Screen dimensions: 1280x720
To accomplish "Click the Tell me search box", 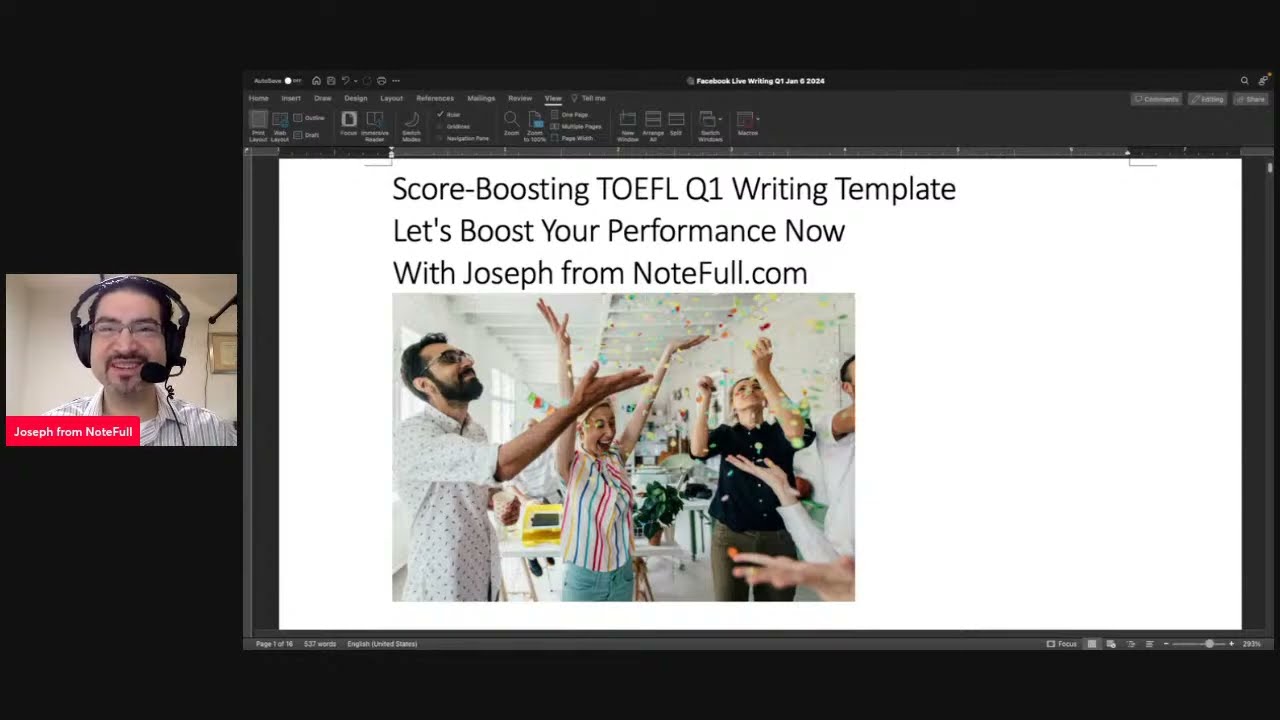I will (590, 98).
